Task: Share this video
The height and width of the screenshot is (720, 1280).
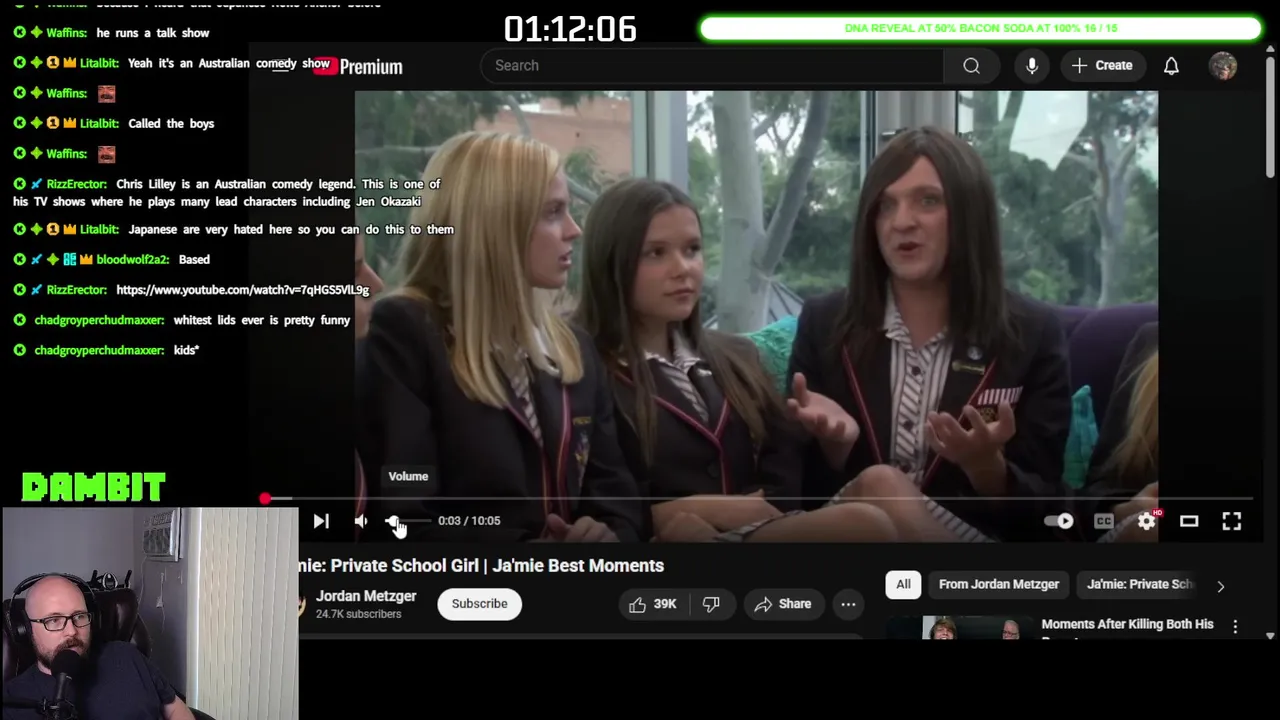Action: (x=783, y=604)
